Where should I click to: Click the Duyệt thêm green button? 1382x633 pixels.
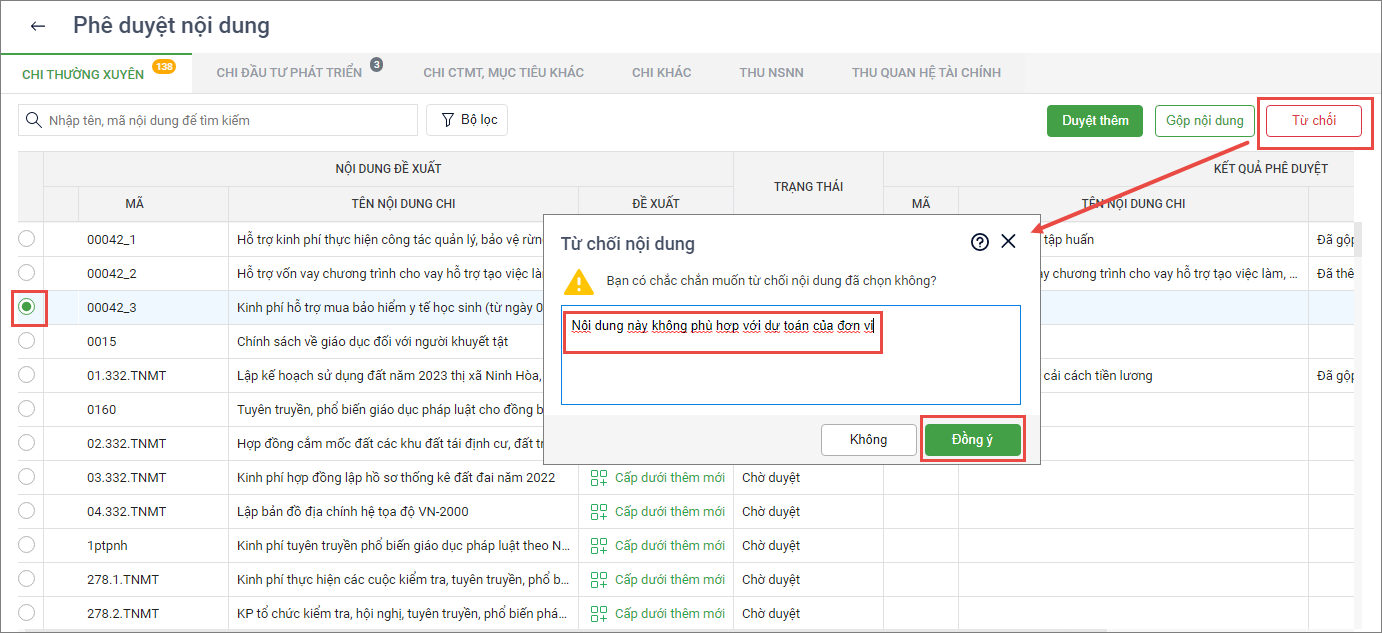(x=1095, y=121)
